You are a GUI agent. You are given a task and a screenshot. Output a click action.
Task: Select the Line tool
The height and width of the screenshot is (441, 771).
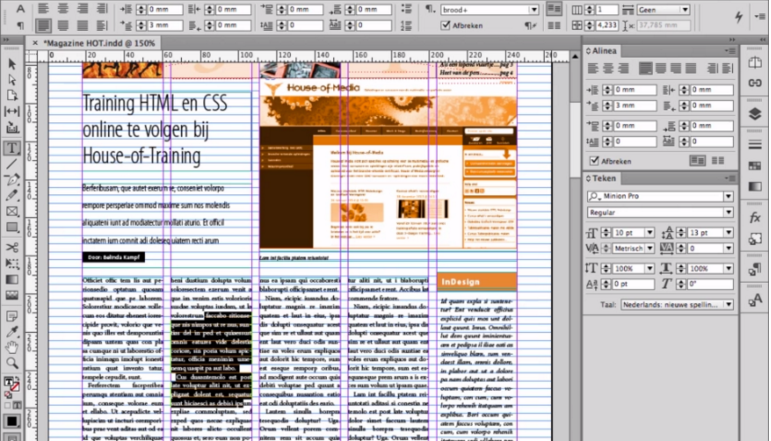coord(12,164)
